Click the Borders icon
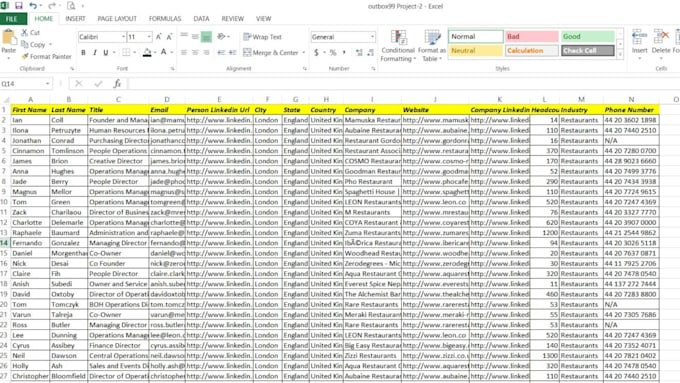 (126, 52)
